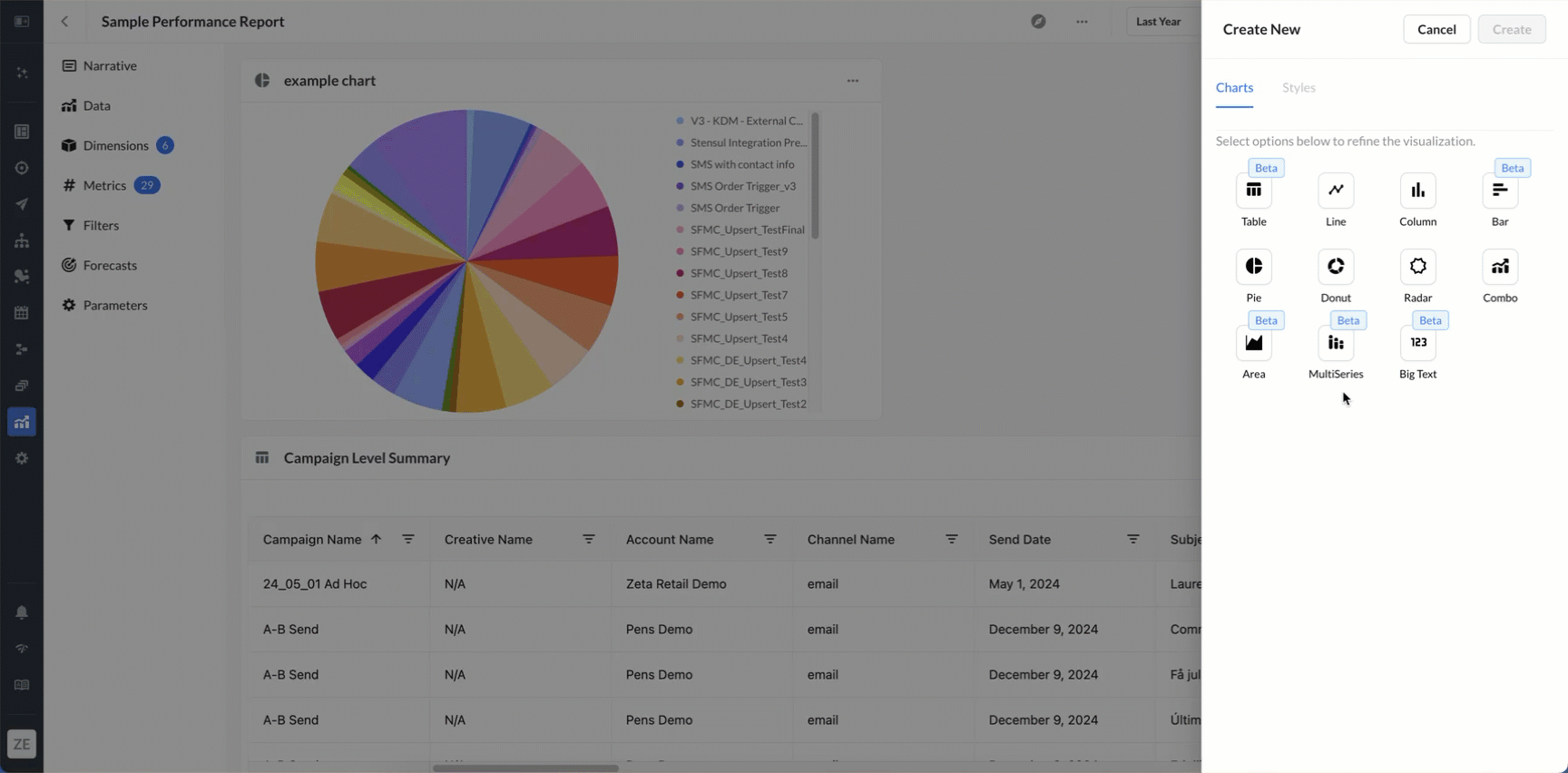Select the MultiSeries chart icon
This screenshot has height=773, width=1568.
[x=1336, y=342]
